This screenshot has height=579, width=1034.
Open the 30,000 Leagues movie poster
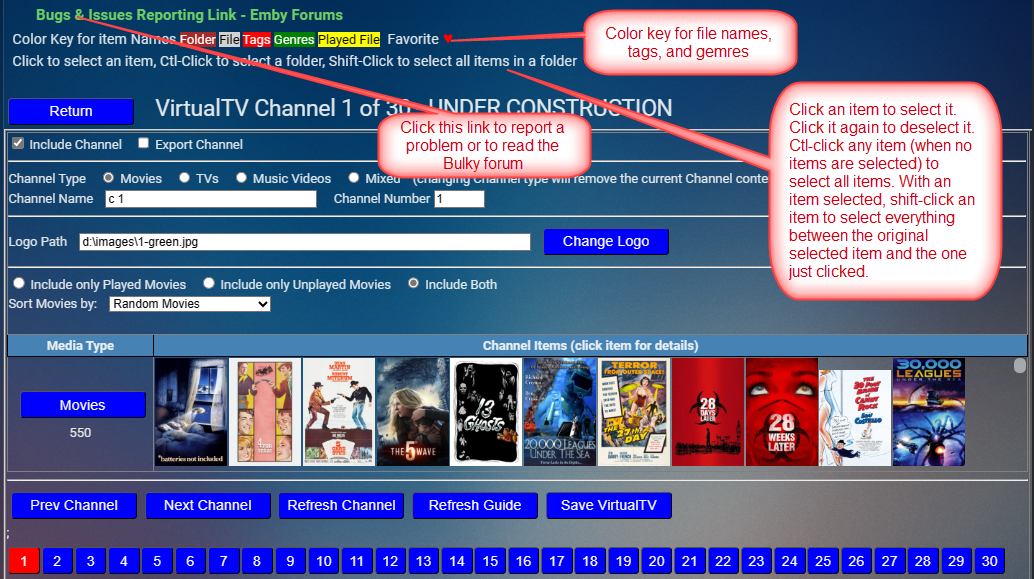pyautogui.click(x=928, y=412)
